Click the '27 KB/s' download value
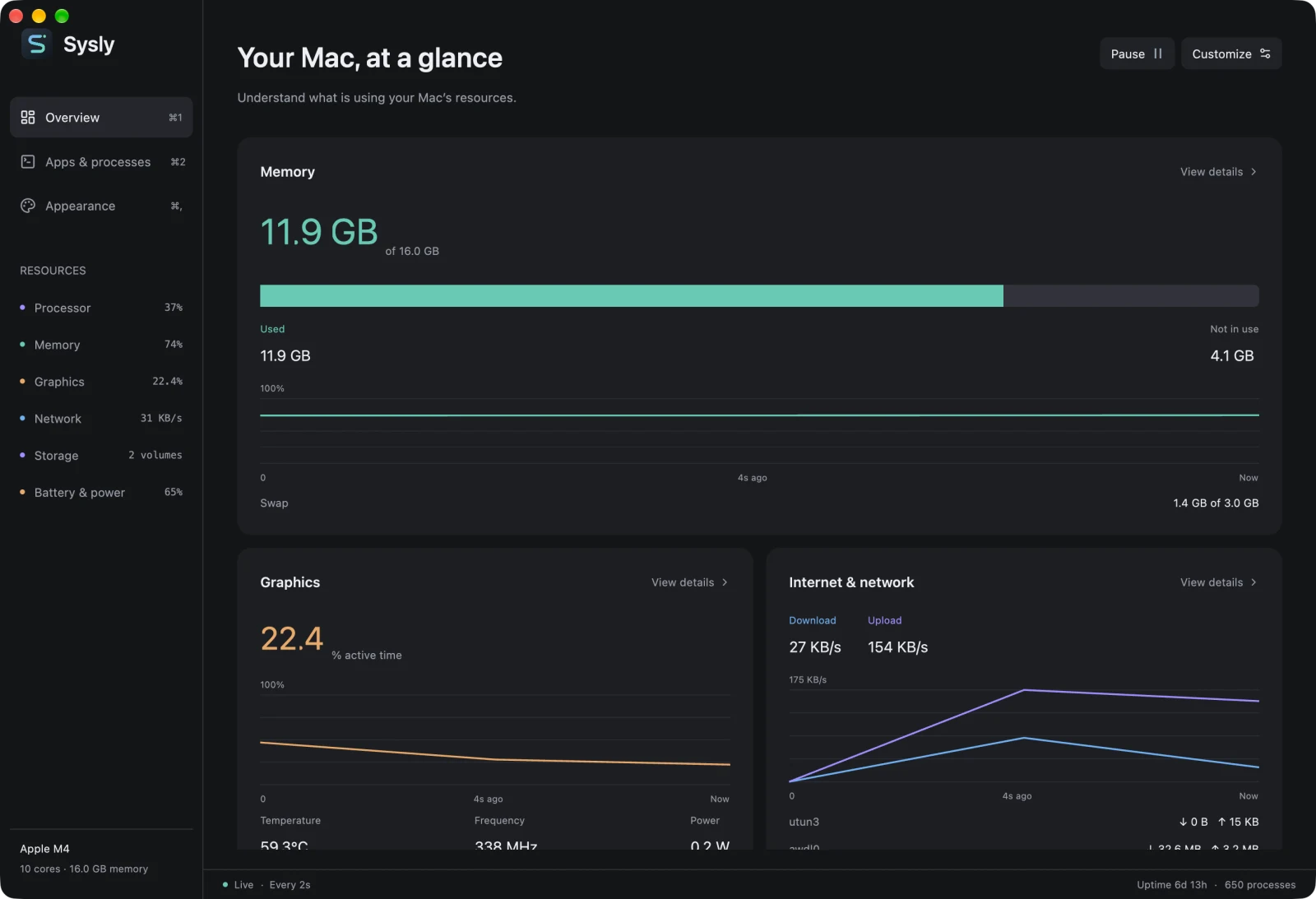The height and width of the screenshot is (899, 1316). pos(815,647)
